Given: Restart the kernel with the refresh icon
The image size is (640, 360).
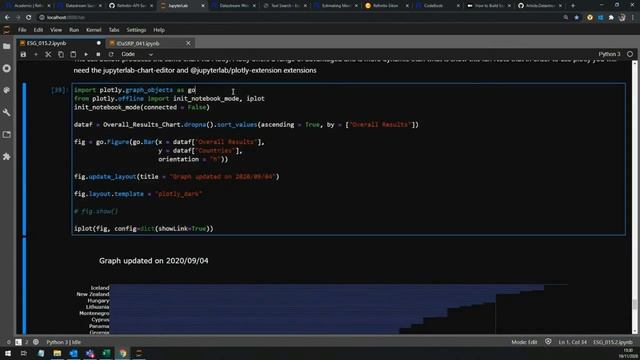Looking at the screenshot, I should pyautogui.click(x=111, y=54).
